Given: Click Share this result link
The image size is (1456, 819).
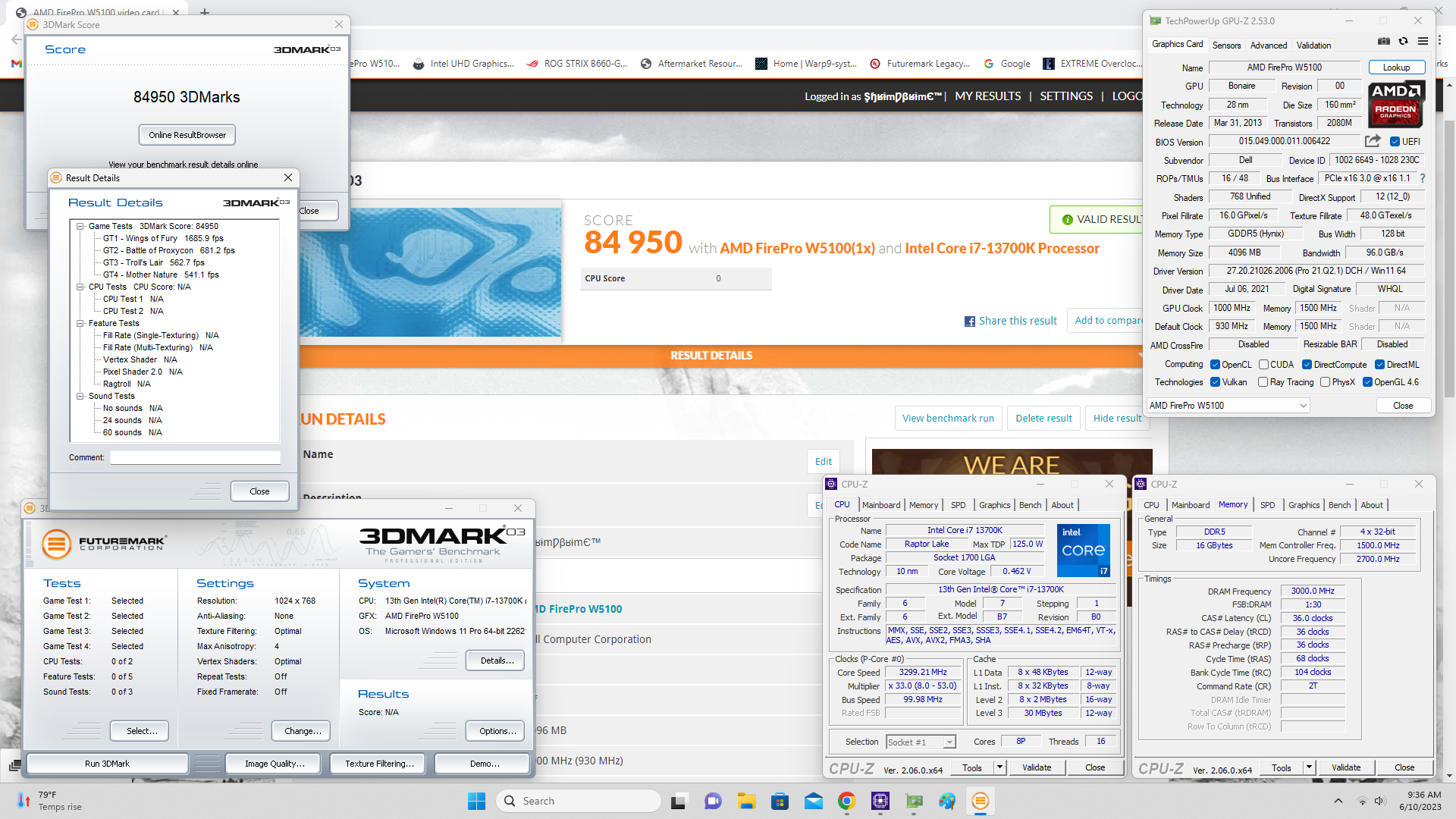Looking at the screenshot, I should [x=1011, y=322].
